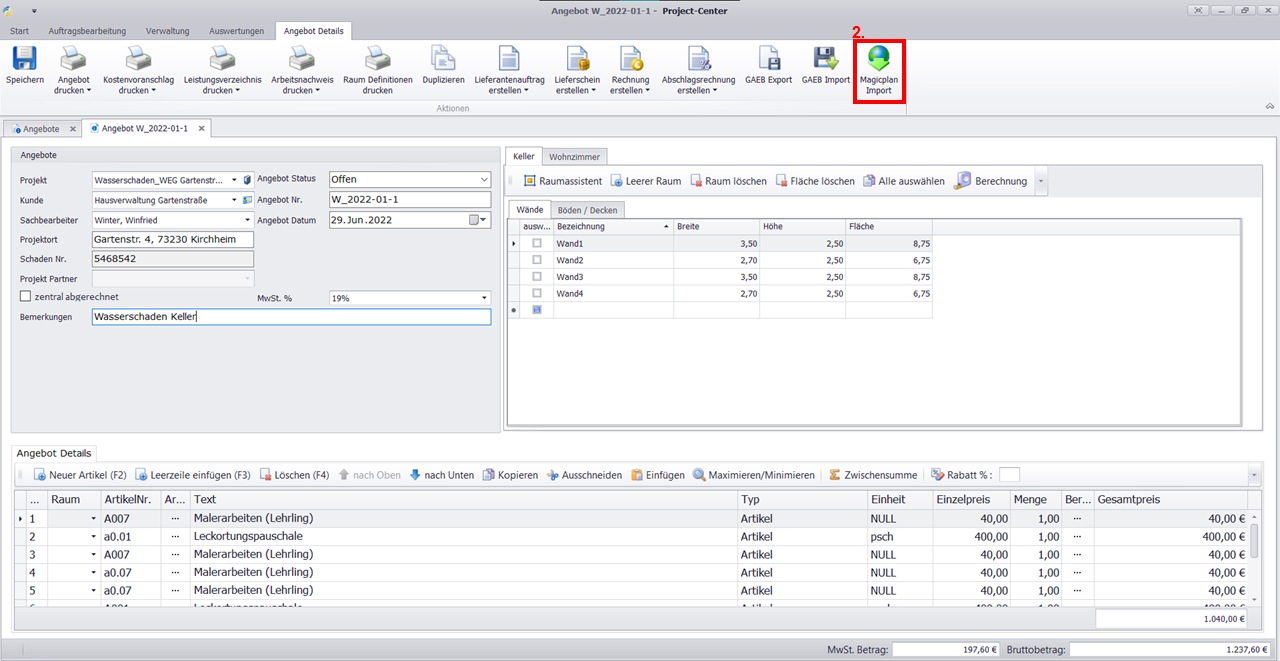Open the Sachbearbeiter dropdown

tap(246, 220)
